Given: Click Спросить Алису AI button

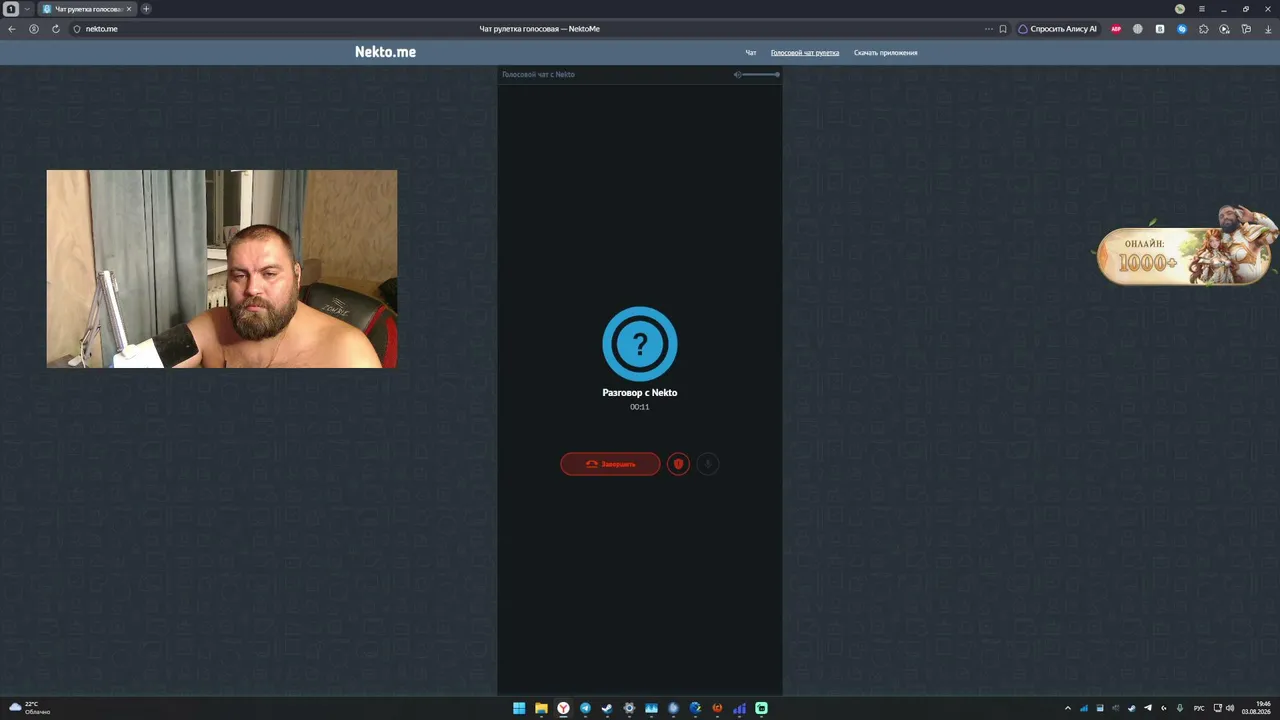Looking at the screenshot, I should (1058, 29).
